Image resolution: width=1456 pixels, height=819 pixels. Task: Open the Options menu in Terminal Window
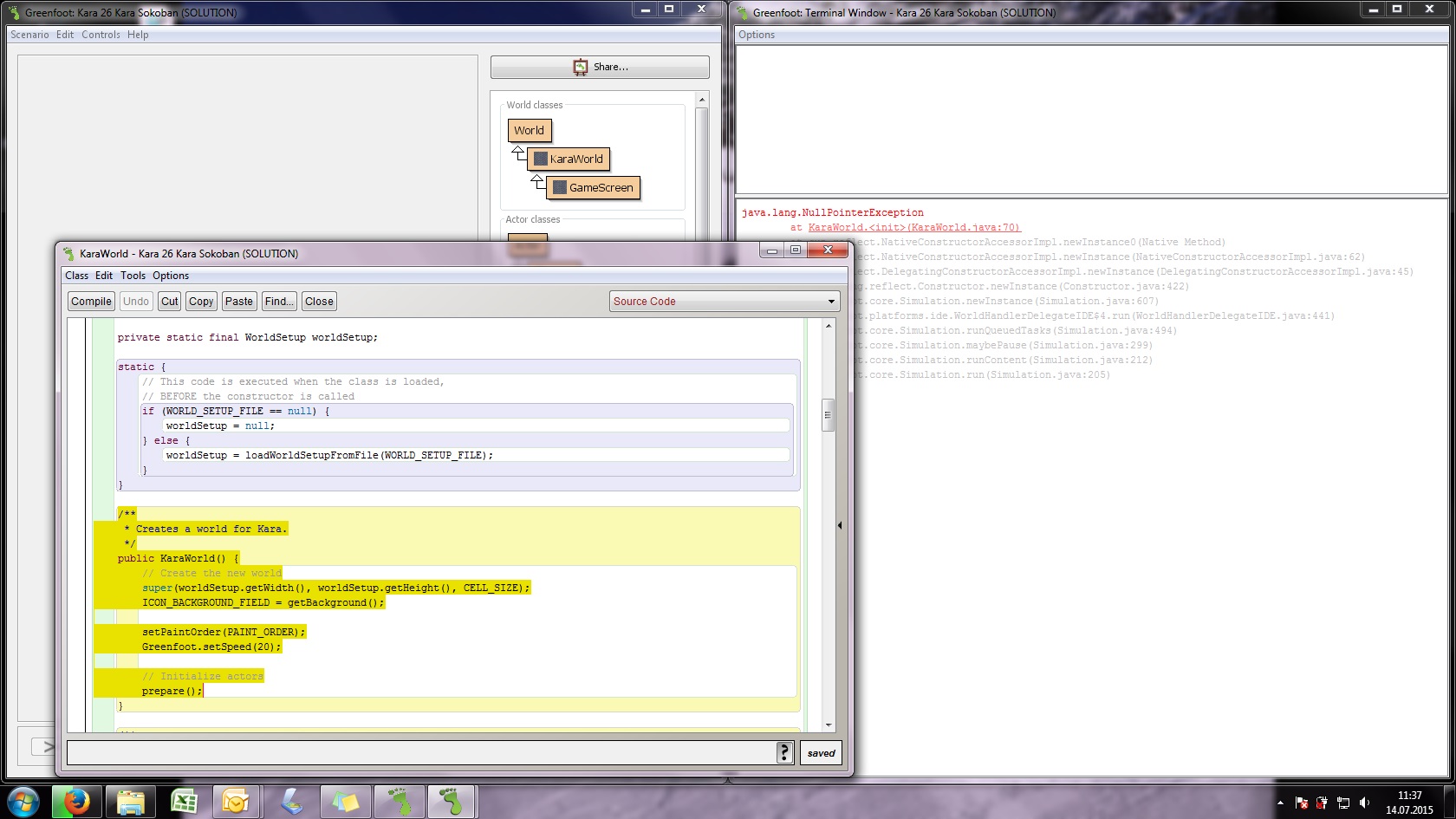pyautogui.click(x=757, y=35)
